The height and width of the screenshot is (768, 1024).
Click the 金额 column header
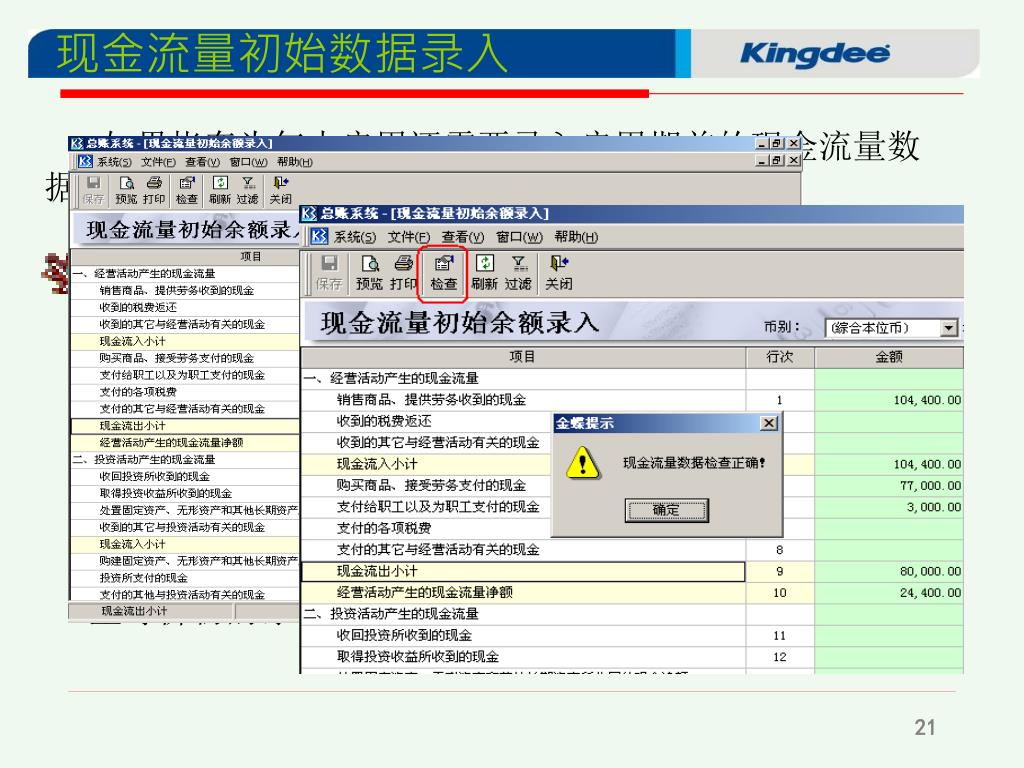click(x=889, y=357)
